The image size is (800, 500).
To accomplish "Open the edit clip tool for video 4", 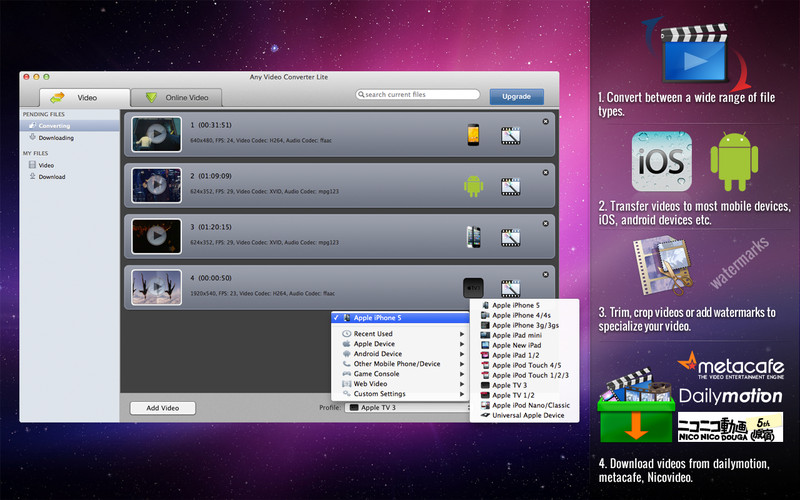I will coord(510,288).
